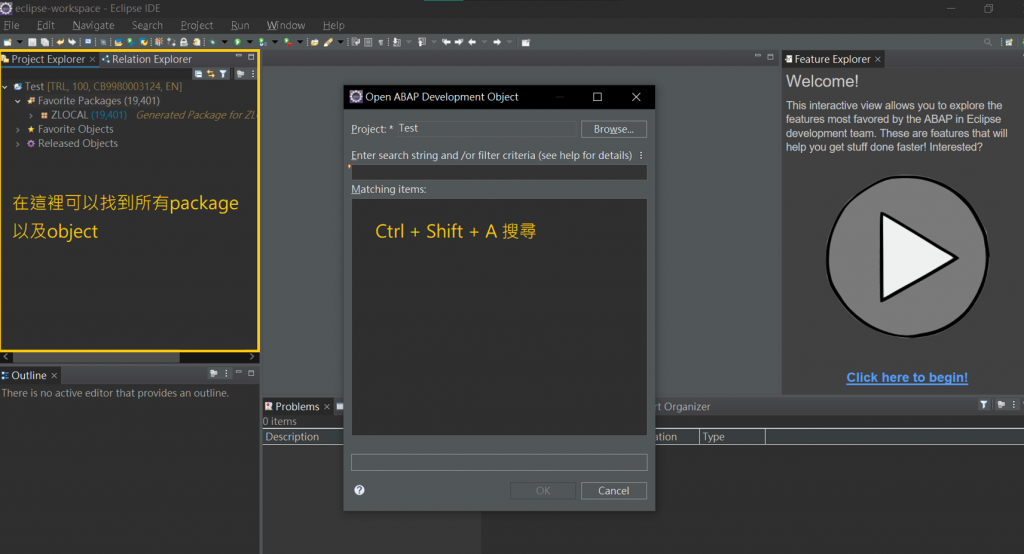1024x554 pixels.
Task: Click Open ABAP dialog help question icon
Action: pos(359,490)
